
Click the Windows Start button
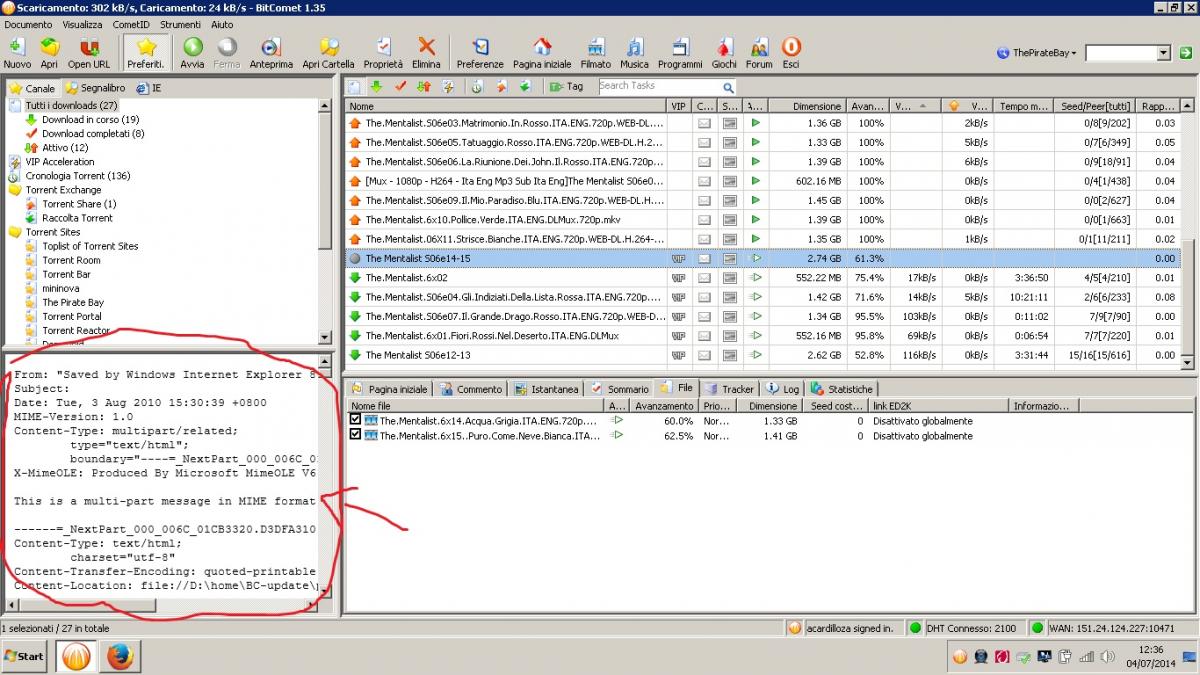pyautogui.click(x=24, y=656)
